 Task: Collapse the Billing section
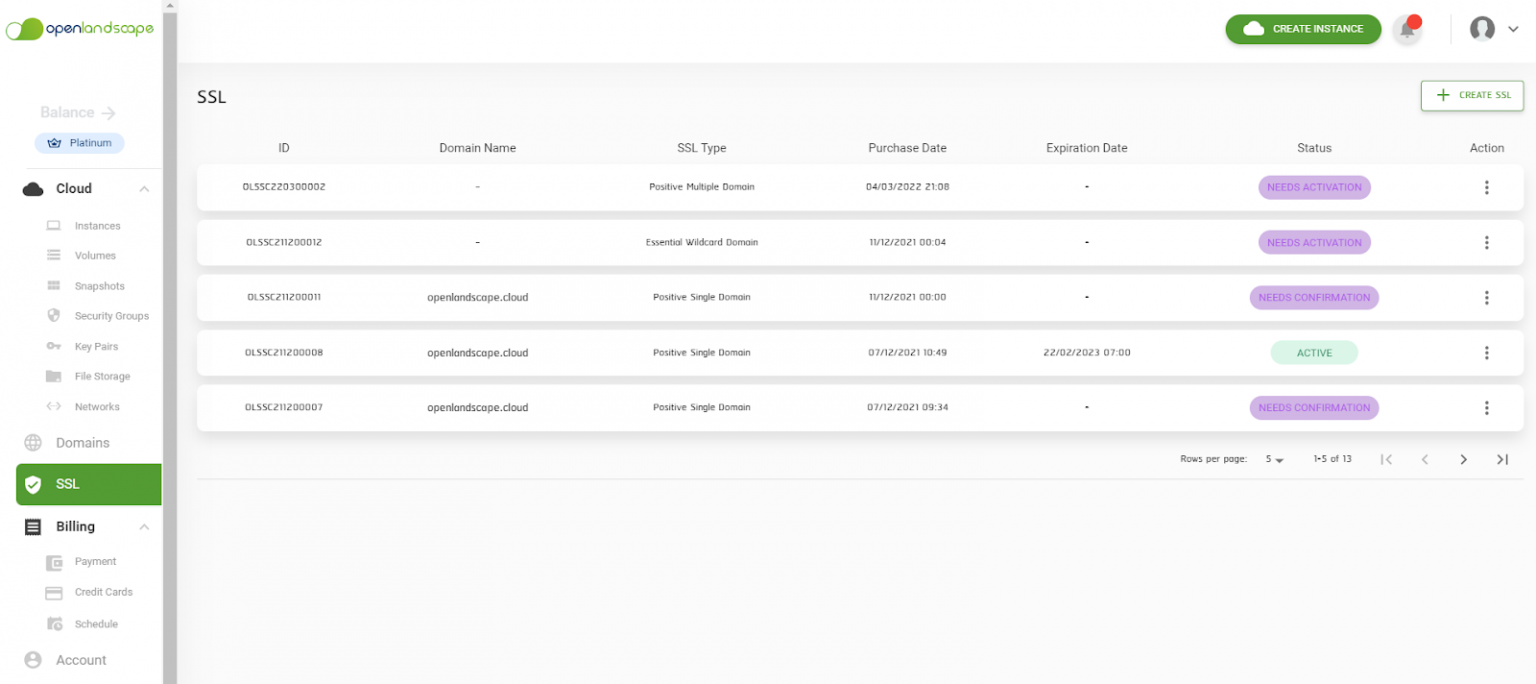pos(143,526)
